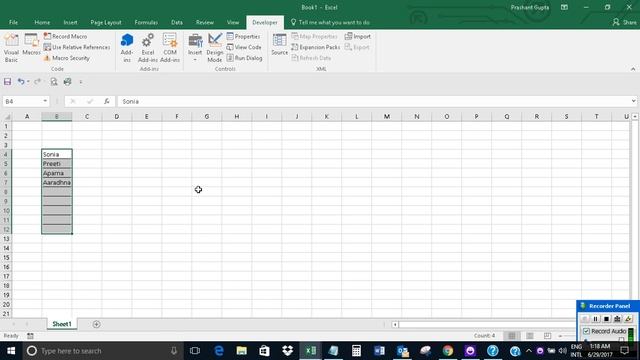The height and width of the screenshot is (360, 640).
Task: Switch to Page Layout view in status bar
Action: tap(529, 336)
